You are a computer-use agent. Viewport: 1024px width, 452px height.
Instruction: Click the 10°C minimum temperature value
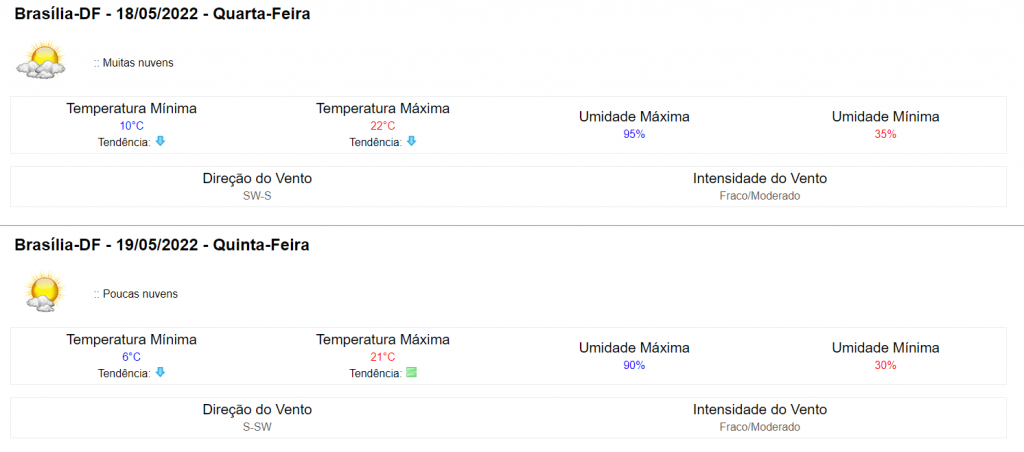[131, 126]
